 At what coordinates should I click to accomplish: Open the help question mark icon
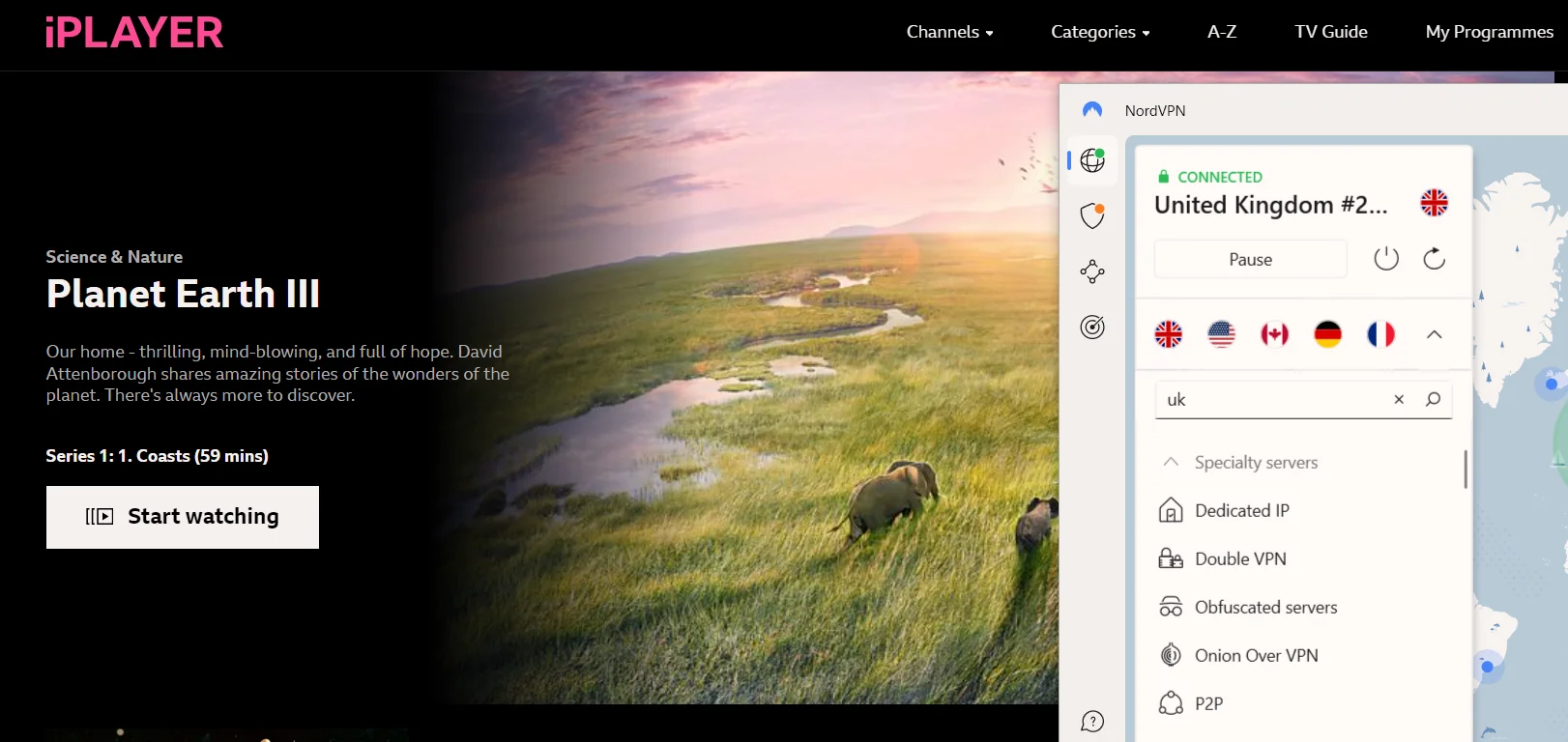[x=1092, y=722]
